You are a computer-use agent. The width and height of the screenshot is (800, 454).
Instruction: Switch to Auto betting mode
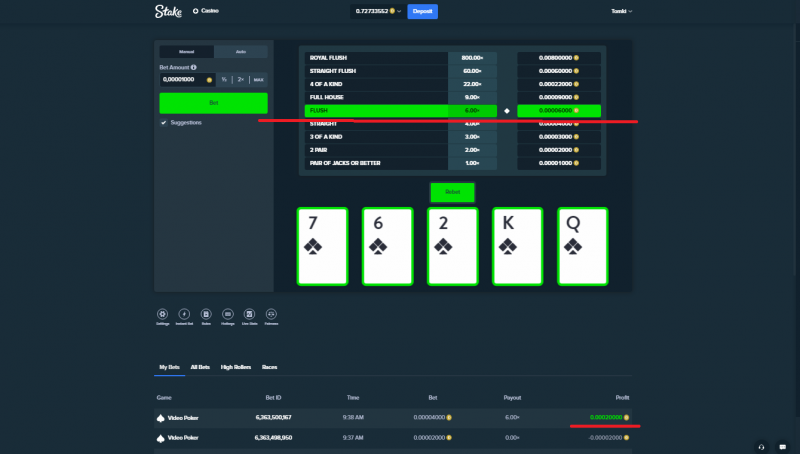(x=241, y=52)
